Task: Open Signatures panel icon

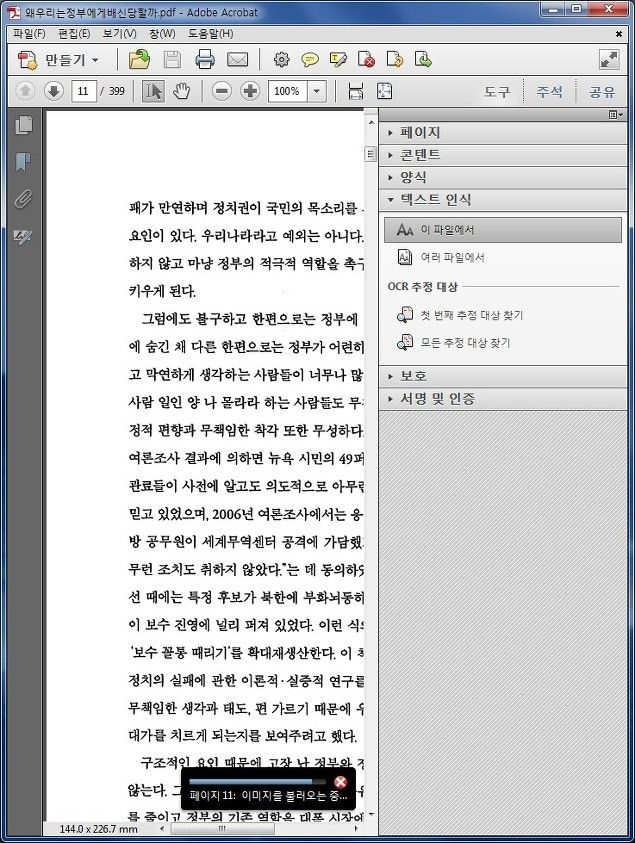Action: pyautogui.click(x=23, y=235)
